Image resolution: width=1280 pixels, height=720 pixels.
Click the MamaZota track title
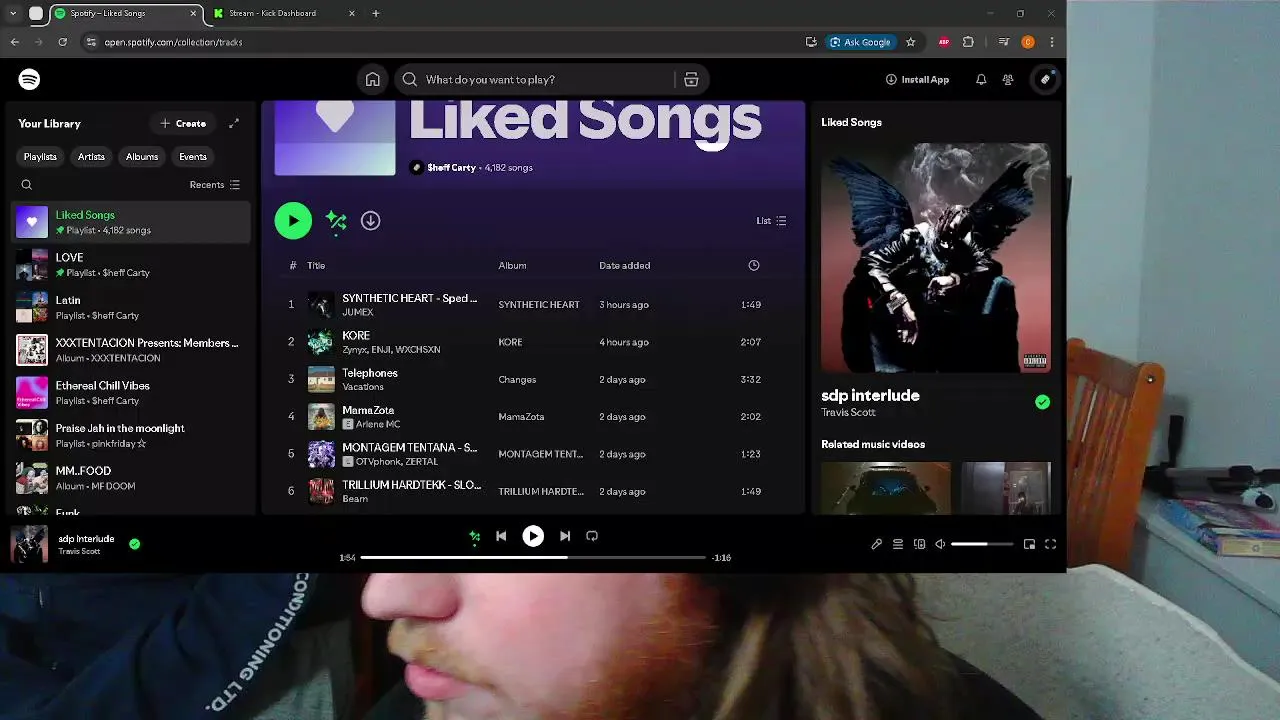tap(368, 411)
